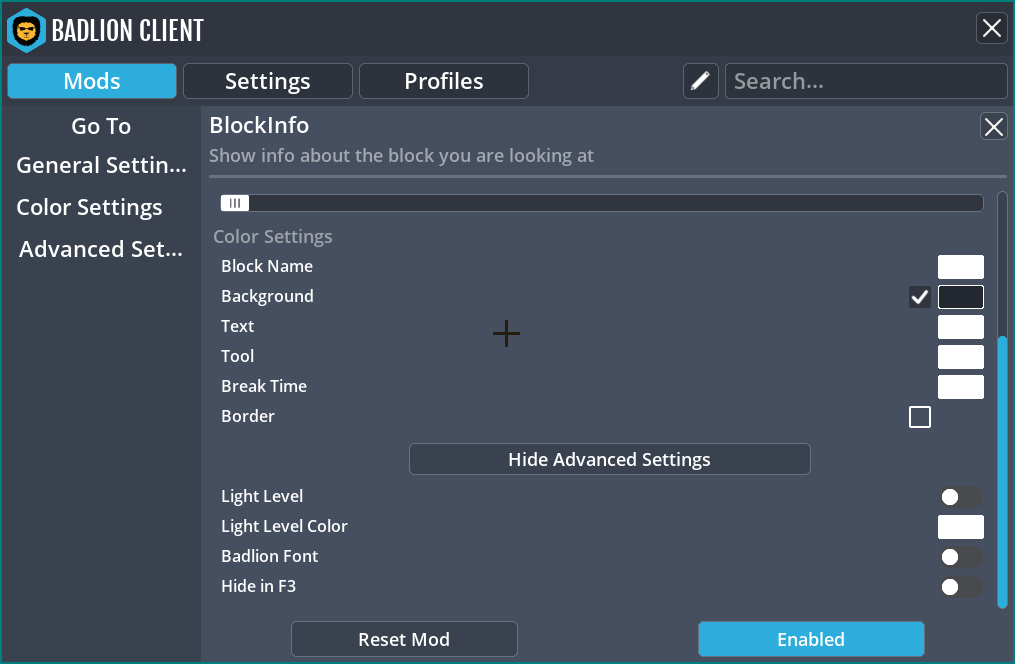The width and height of the screenshot is (1015, 664).
Task: Click the Enabled button to disable mod
Action: point(811,639)
